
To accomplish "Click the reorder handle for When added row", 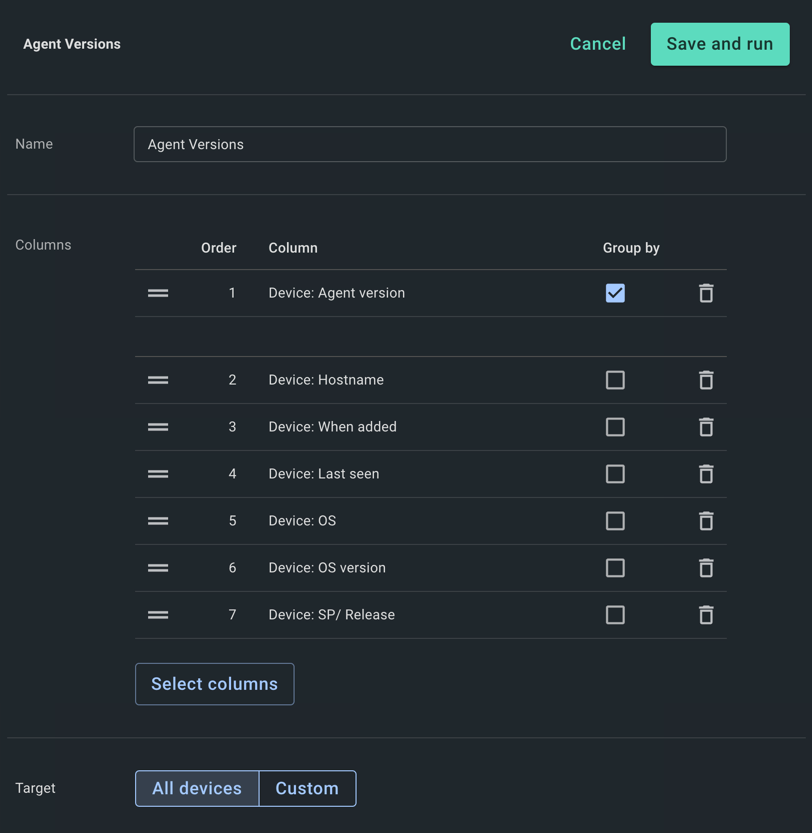I will [x=158, y=427].
